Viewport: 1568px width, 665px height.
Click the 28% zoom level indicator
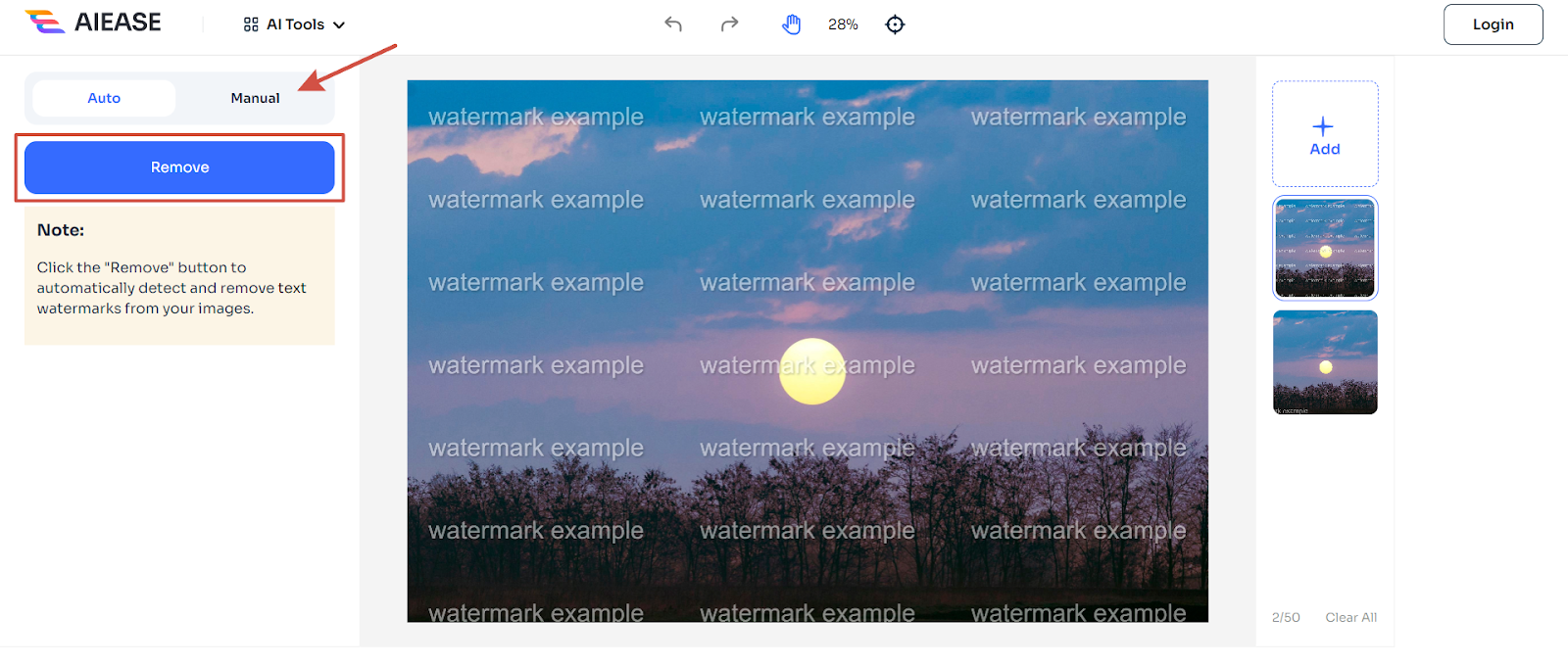pos(843,24)
